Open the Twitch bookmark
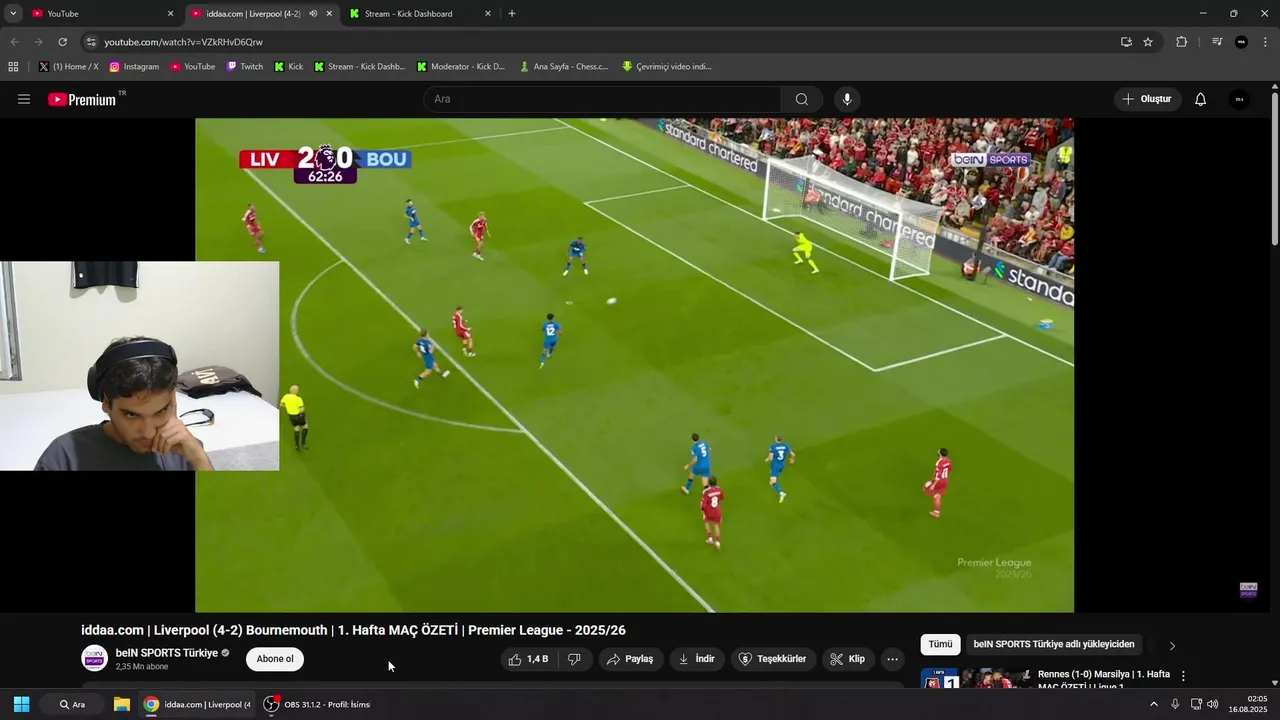Image resolution: width=1280 pixels, height=720 pixels. 245,67
